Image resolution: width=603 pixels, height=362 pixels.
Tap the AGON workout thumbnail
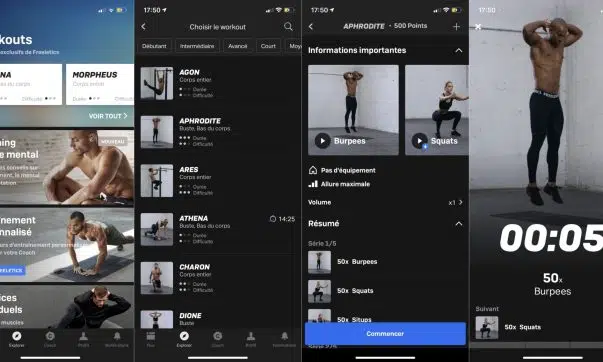(157, 83)
